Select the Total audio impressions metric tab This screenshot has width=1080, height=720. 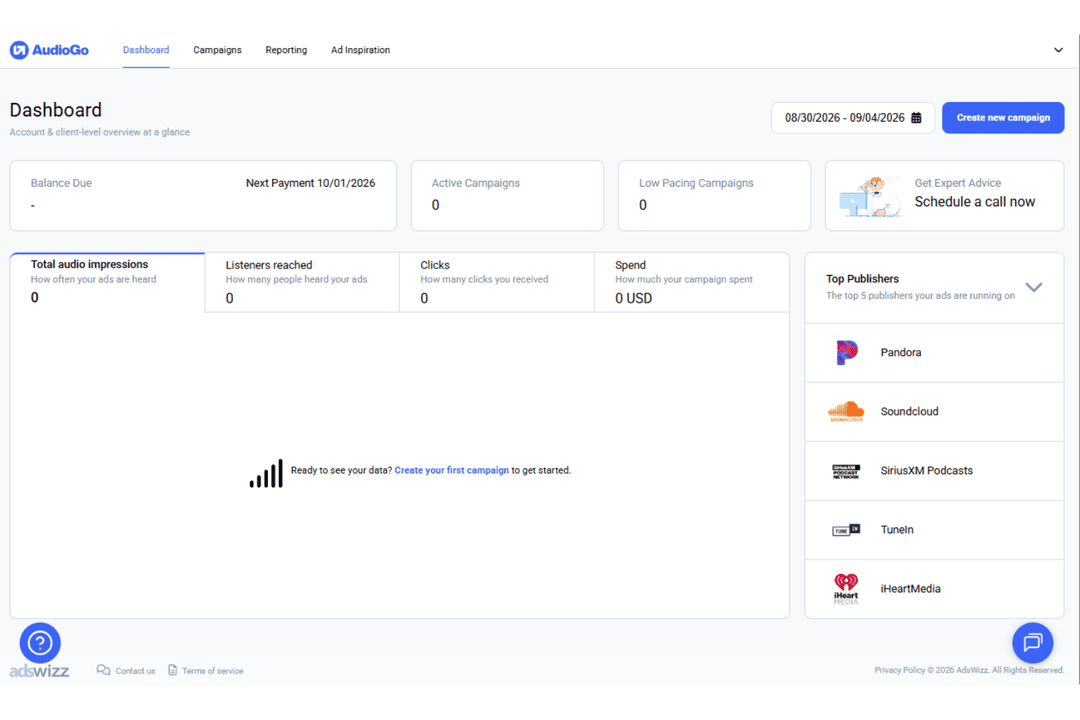[107, 282]
